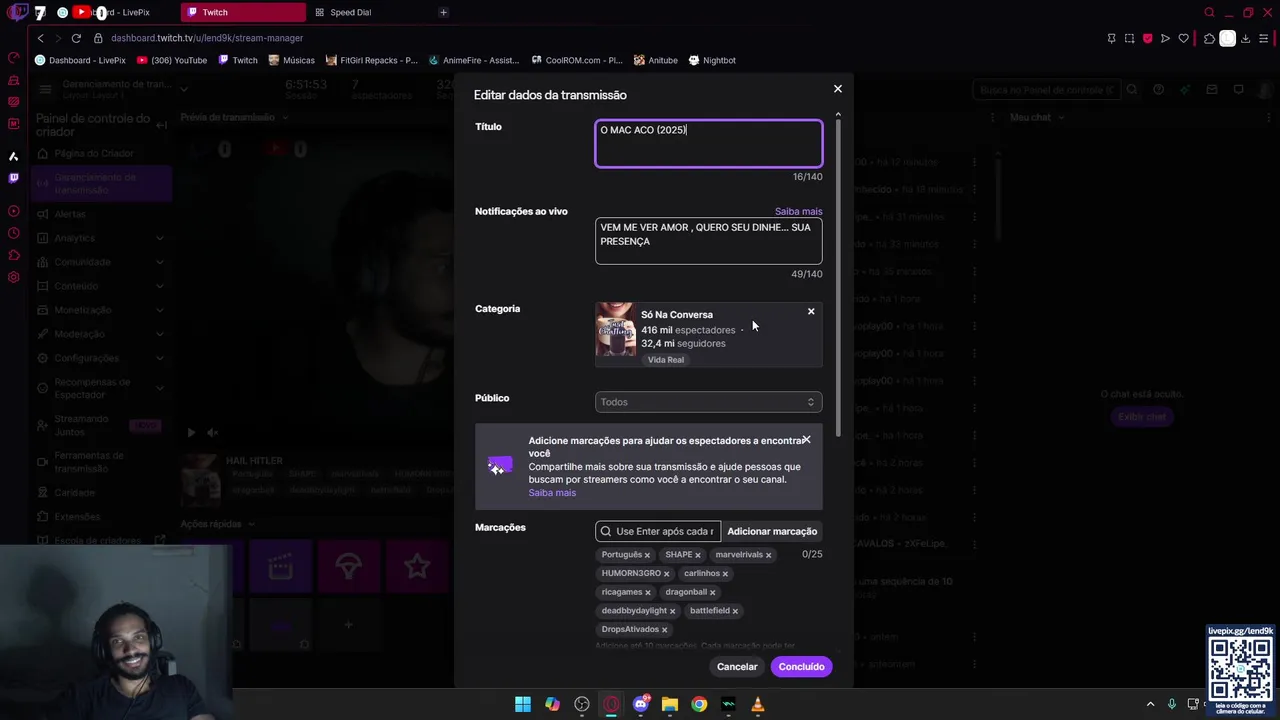Open File Explorer from taskbar
This screenshot has width=1280, height=720.
pyautogui.click(x=670, y=704)
